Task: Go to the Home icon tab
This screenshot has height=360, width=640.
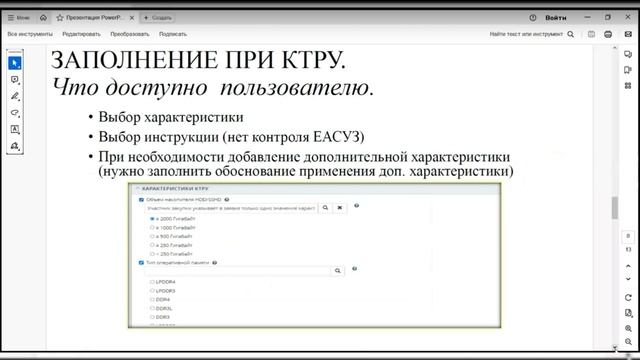Action: click(x=43, y=18)
